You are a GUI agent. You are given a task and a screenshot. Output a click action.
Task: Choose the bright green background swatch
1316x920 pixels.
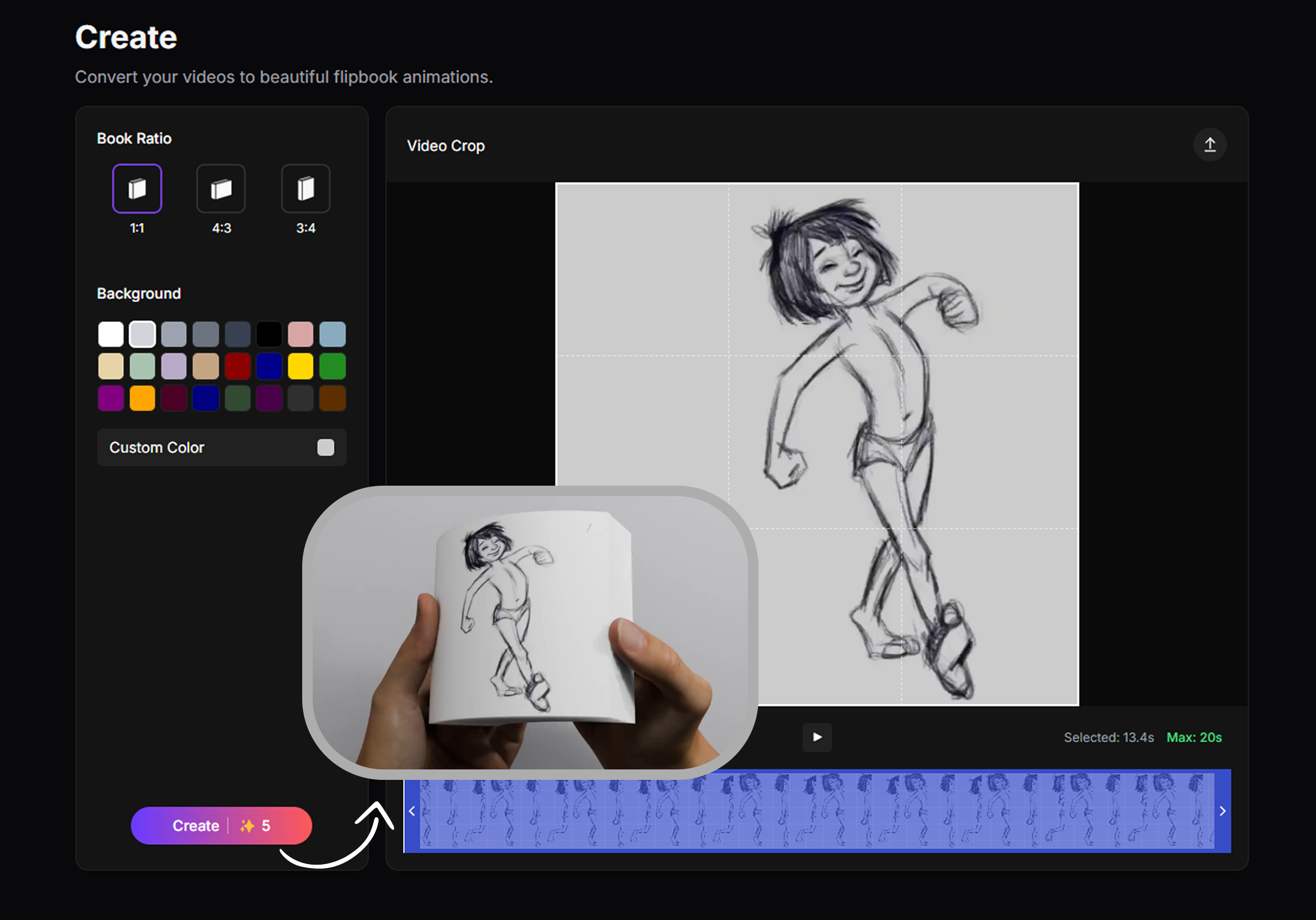coord(333,367)
